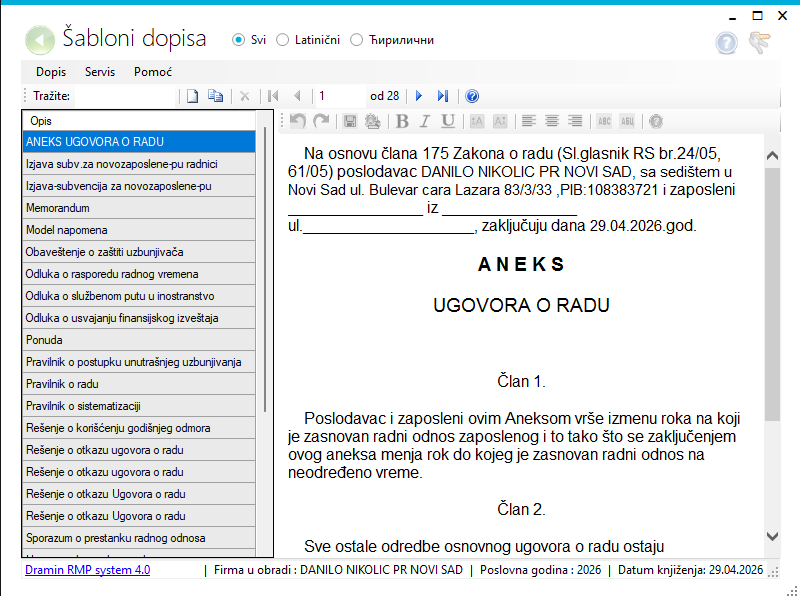This screenshot has width=800, height=596.
Task: Click the document vertical scrollbar thumb
Action: 772,293
